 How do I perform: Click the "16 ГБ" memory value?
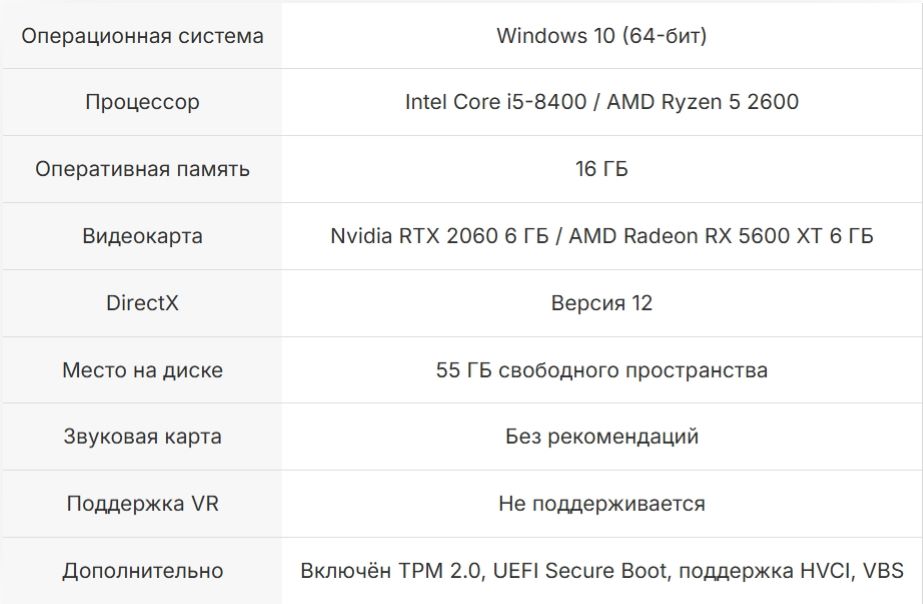pos(601,169)
